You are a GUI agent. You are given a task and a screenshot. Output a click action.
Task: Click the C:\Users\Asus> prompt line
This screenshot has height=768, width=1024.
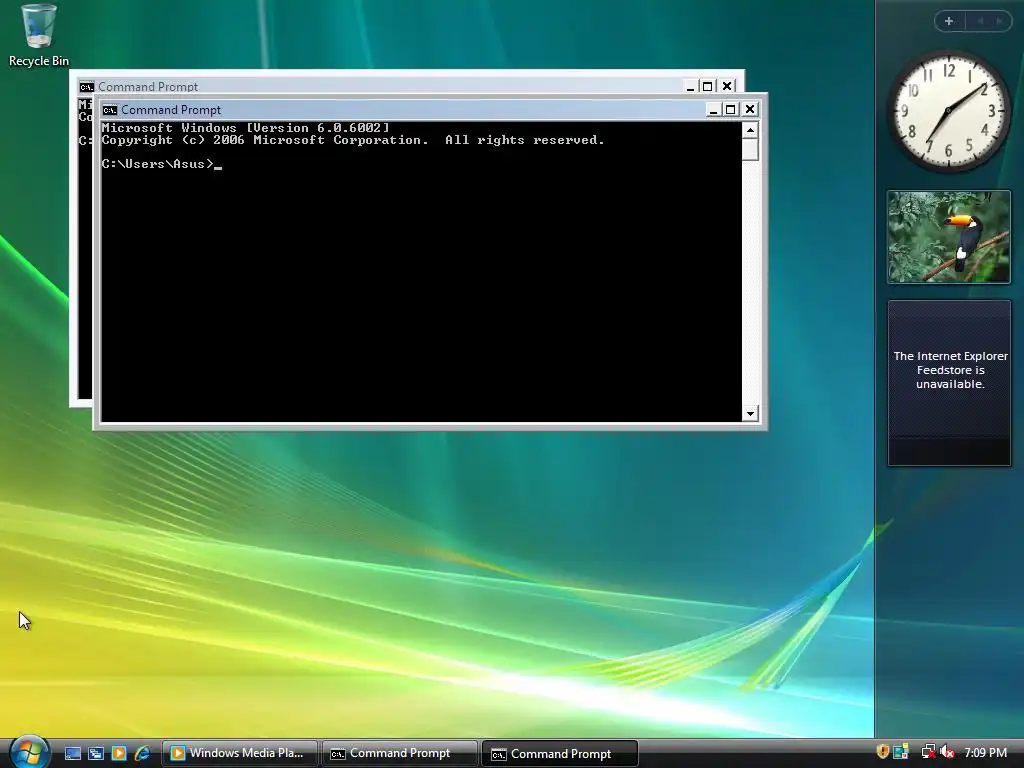click(x=161, y=164)
